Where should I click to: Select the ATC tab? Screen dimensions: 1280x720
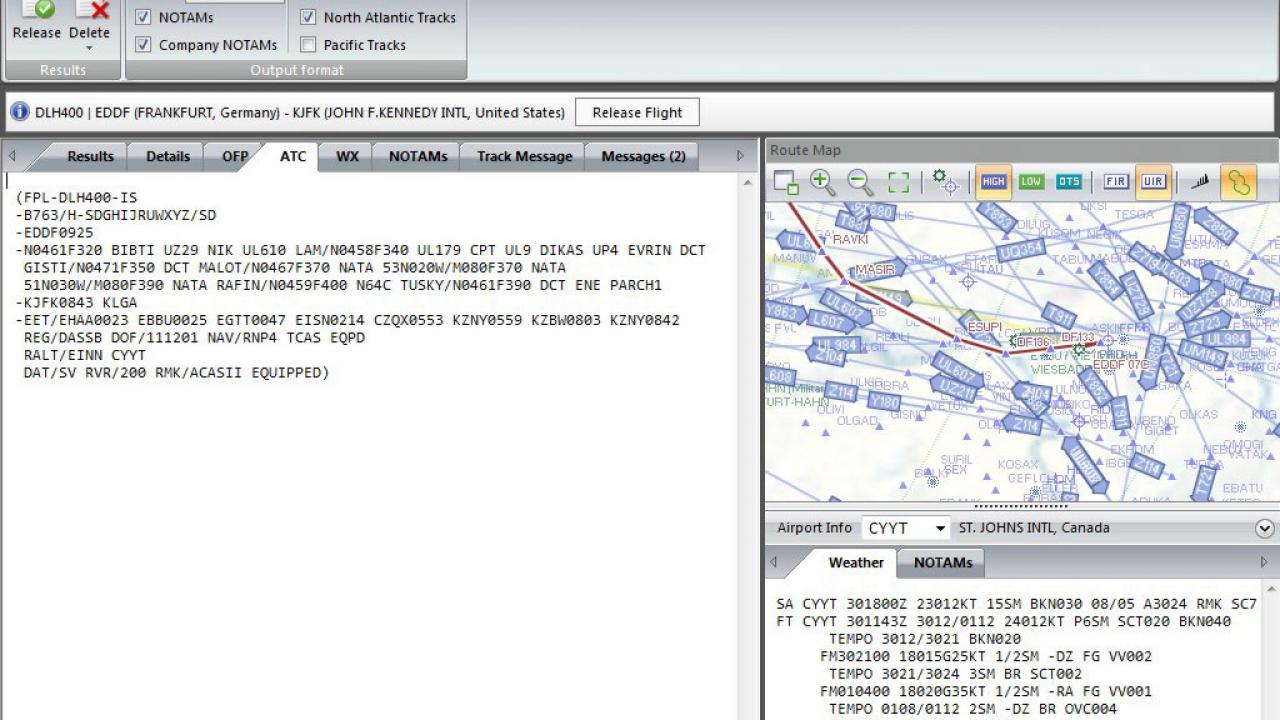(293, 156)
